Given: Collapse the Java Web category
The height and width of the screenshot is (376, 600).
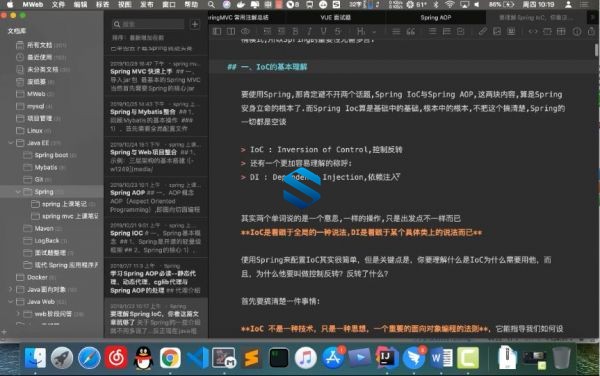Looking at the screenshot, I should pos(10,301).
